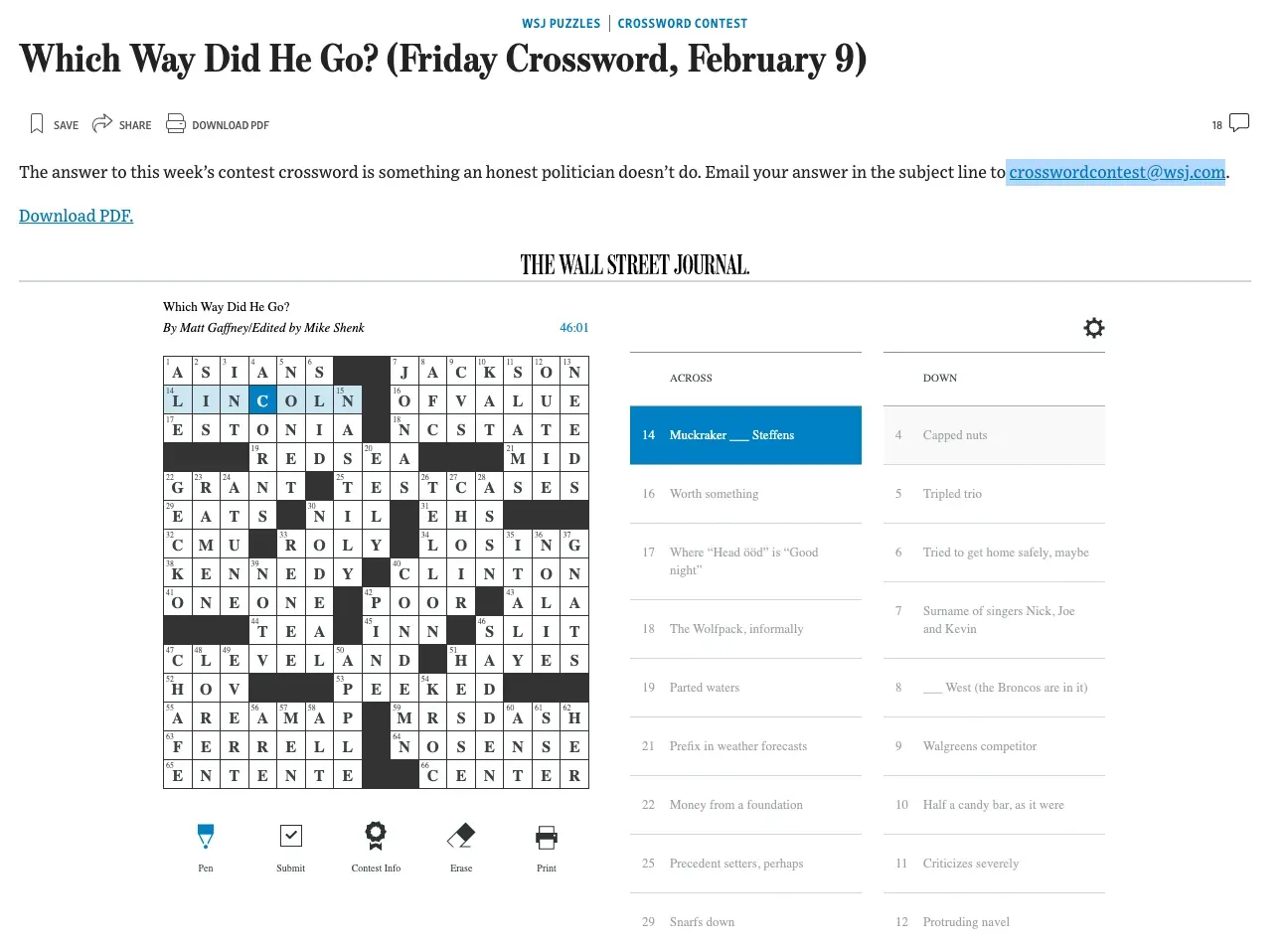1288x948 pixels.
Task: Click the Print icon below grid
Action: pos(547,837)
